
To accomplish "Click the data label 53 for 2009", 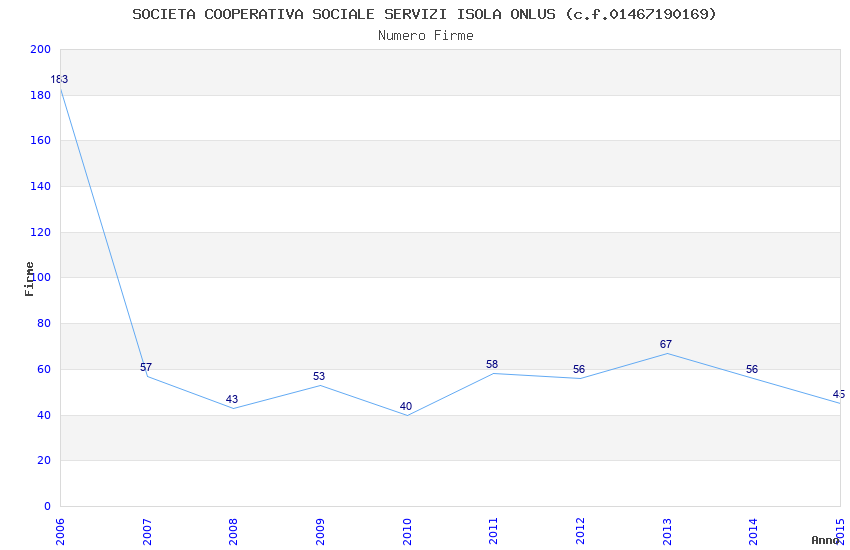I will tap(319, 377).
